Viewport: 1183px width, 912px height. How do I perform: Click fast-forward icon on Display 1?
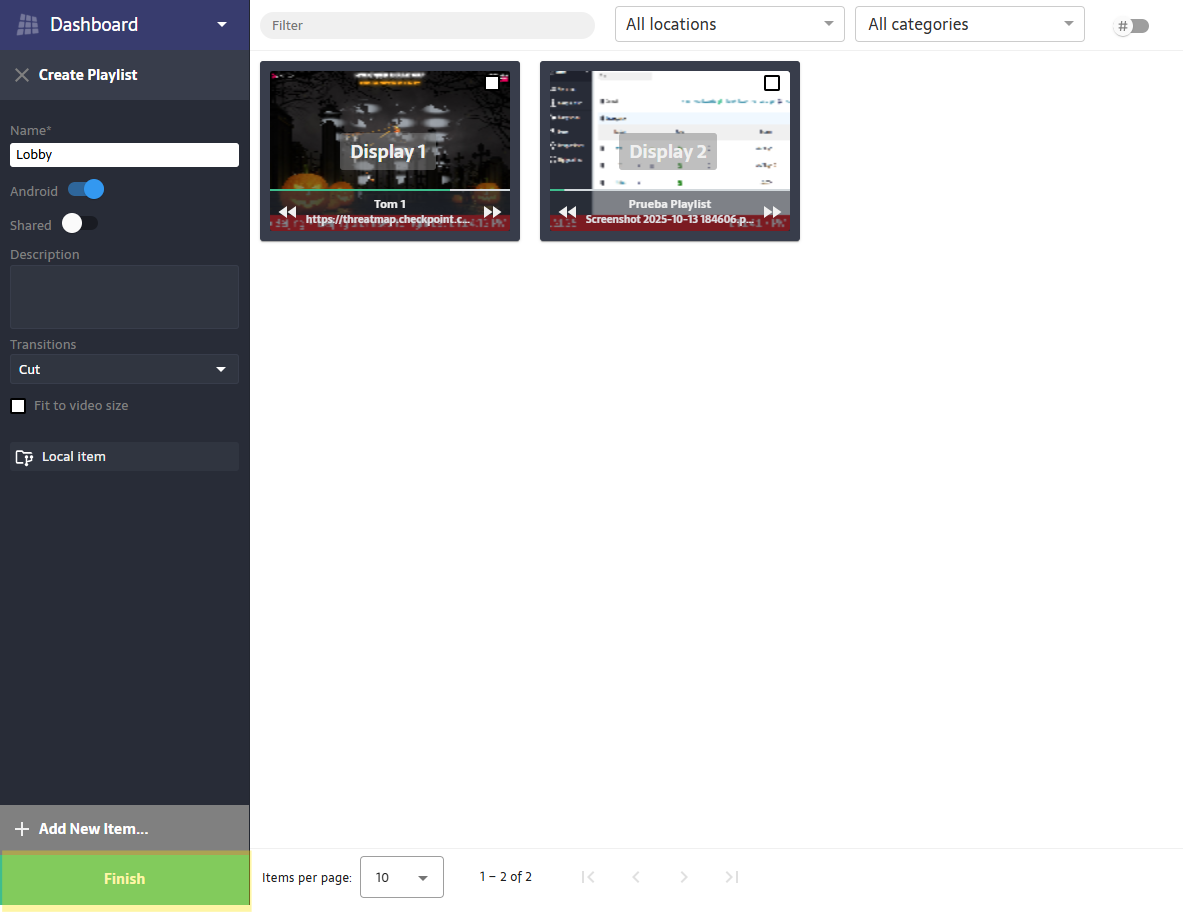[x=492, y=212]
